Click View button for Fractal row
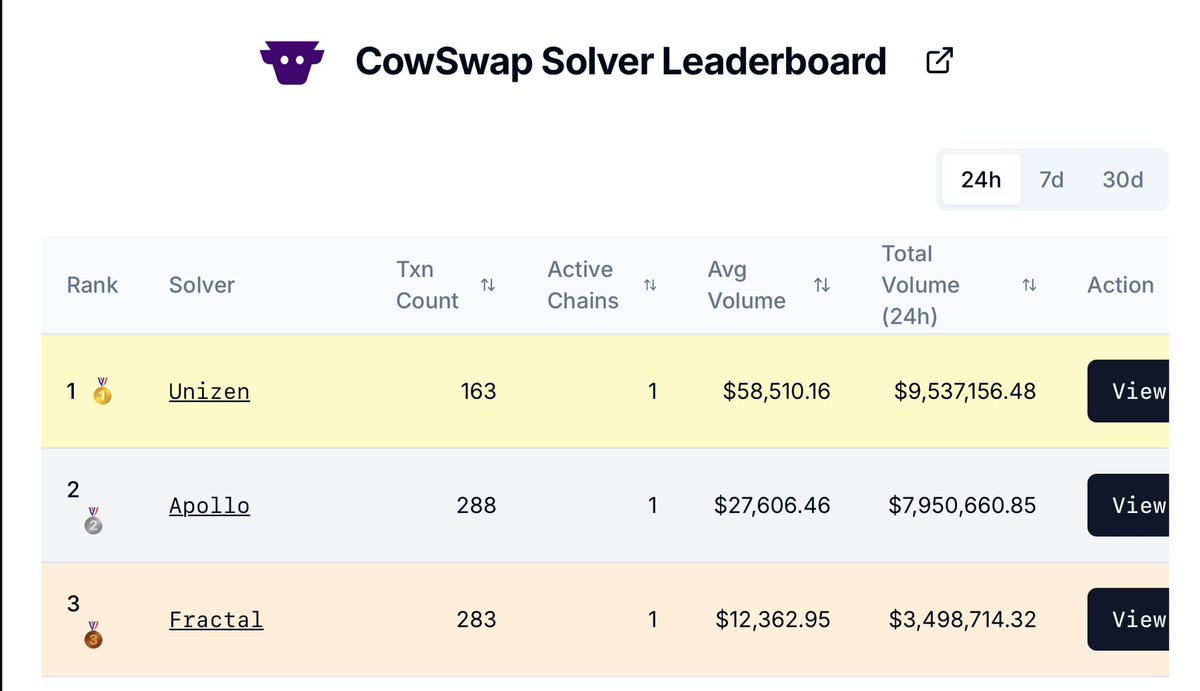The height and width of the screenshot is (691, 1200). coord(1128,619)
